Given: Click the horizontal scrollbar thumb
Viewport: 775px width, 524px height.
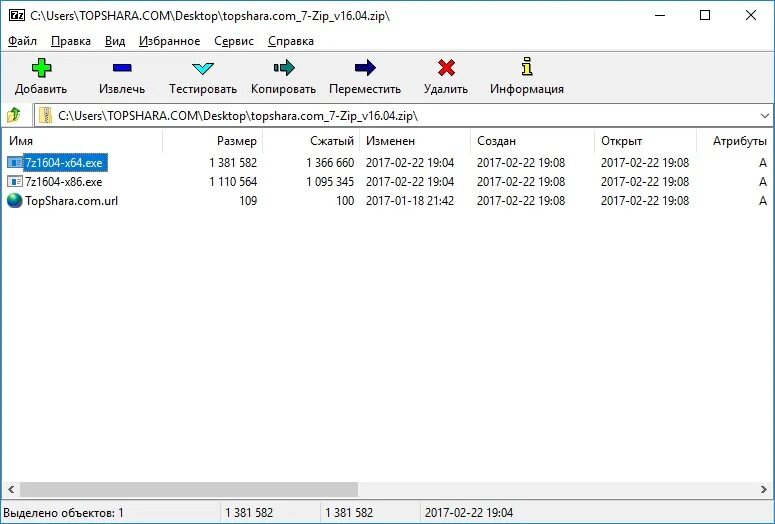Looking at the screenshot, I should coord(188,489).
